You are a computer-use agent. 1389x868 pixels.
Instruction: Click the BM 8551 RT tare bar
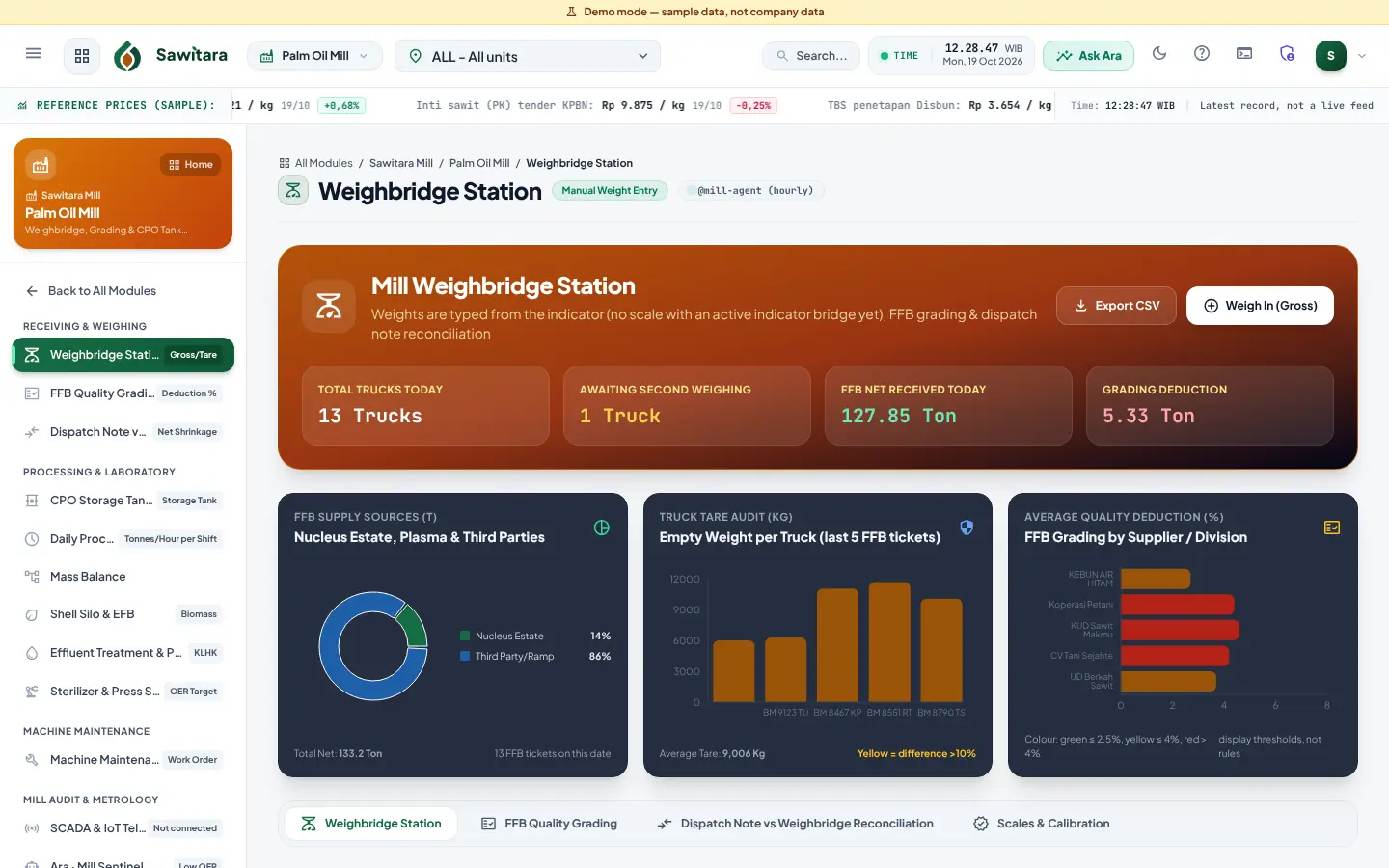pos(889,641)
